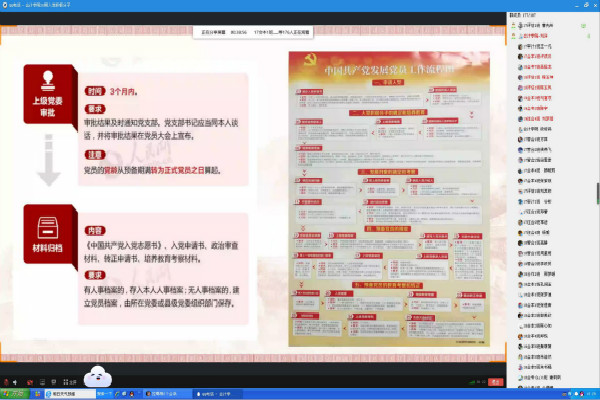Switch to the QQ call taskbar window

(217, 393)
